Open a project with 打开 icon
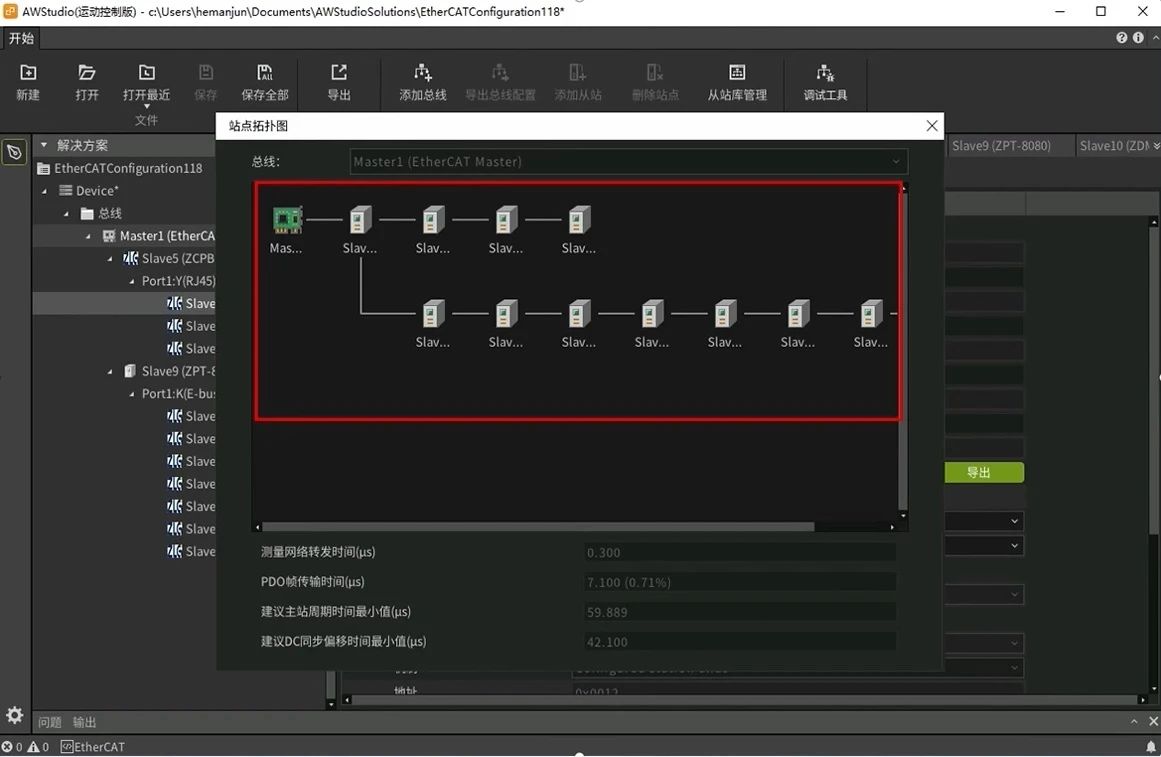This screenshot has height=757, width=1161. pos(87,73)
